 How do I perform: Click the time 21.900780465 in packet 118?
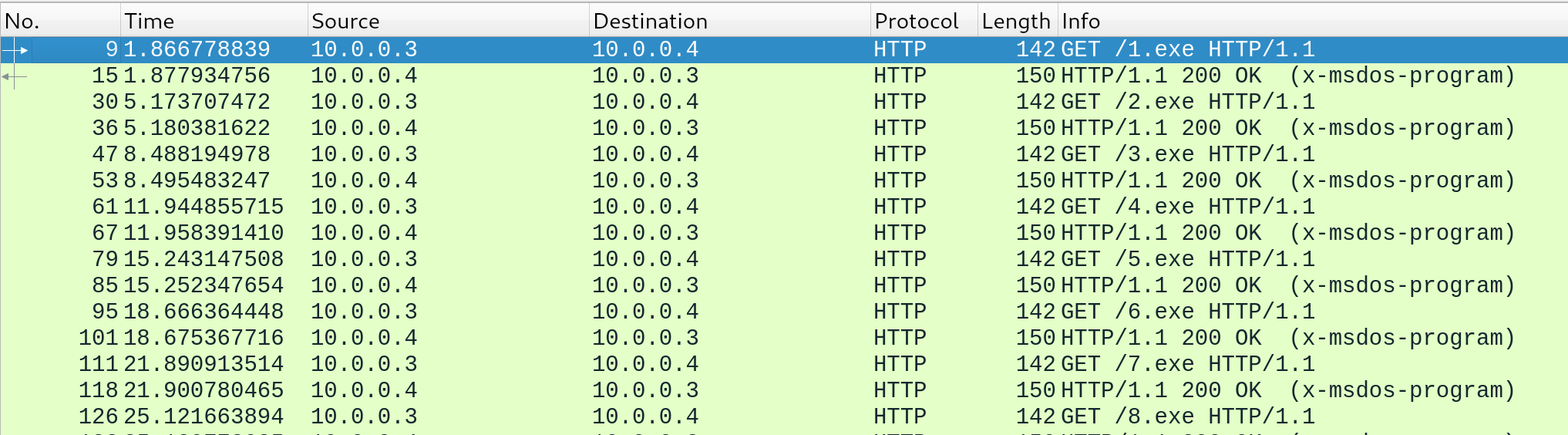(204, 390)
